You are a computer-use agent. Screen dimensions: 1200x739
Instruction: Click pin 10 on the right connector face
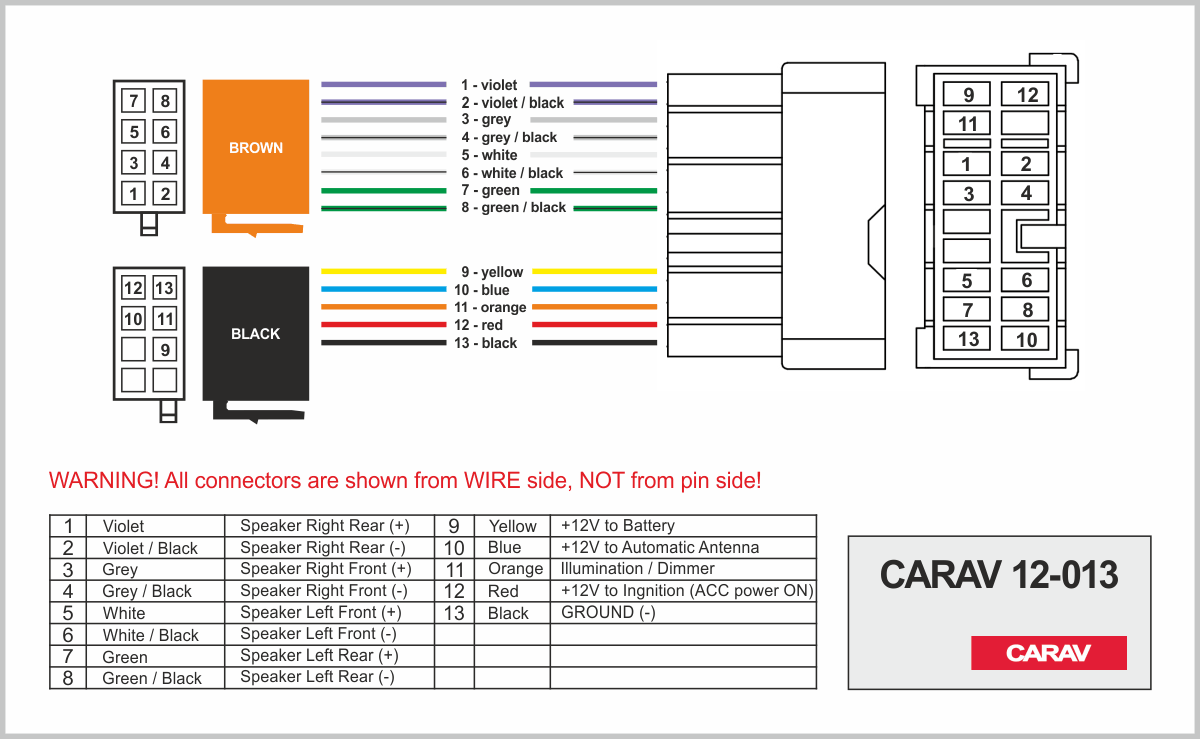[1027, 339]
